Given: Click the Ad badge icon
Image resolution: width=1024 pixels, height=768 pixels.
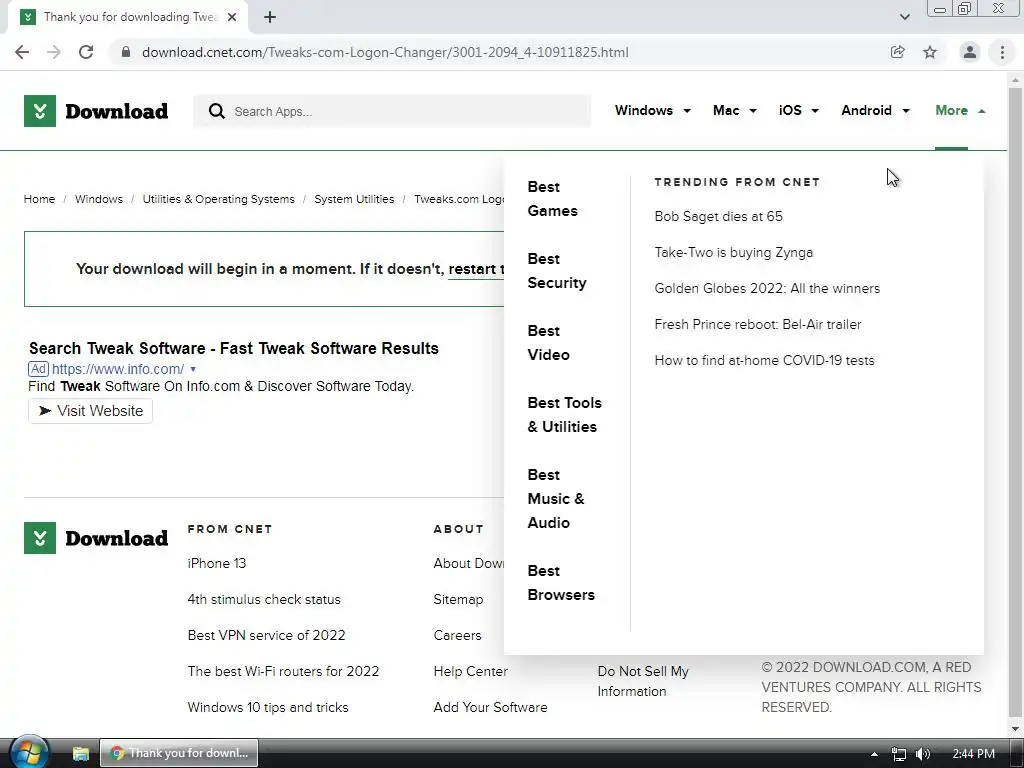Looking at the screenshot, I should (39, 369).
